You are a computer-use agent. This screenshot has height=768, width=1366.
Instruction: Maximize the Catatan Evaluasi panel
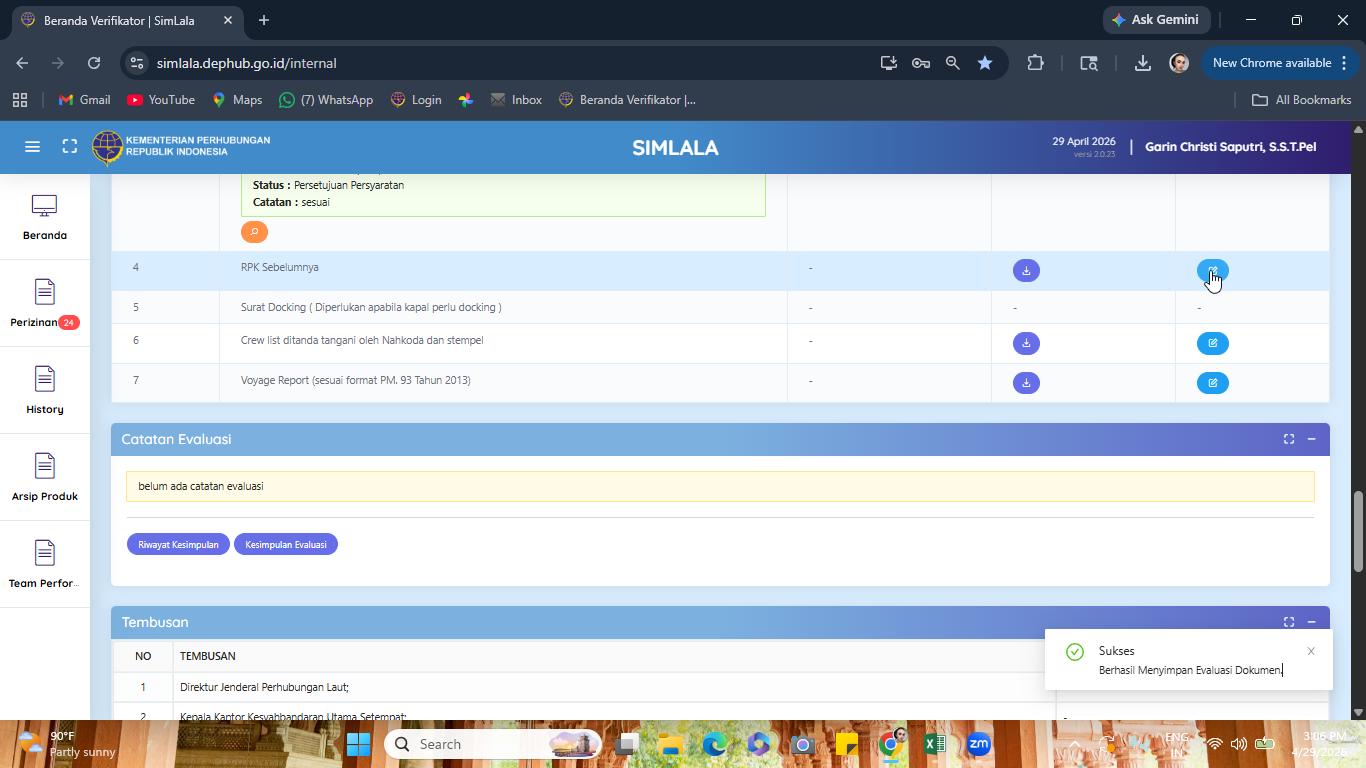tap(1289, 439)
